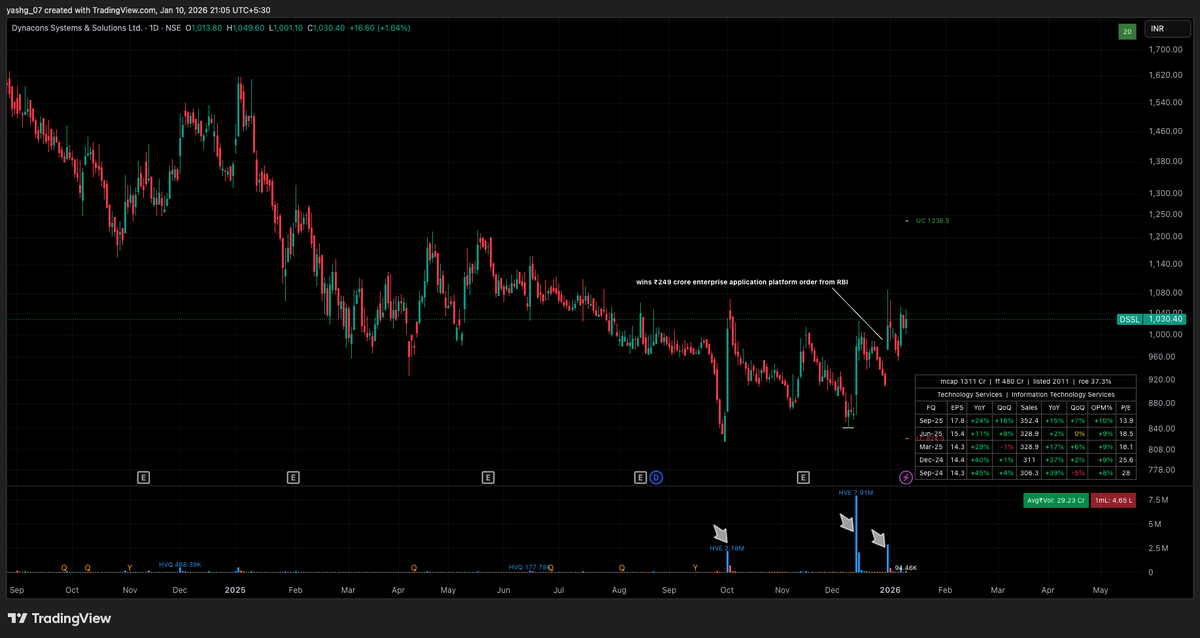Click the orange Q marker near April 2025
Image resolution: width=1200 pixels, height=638 pixels.
point(414,567)
